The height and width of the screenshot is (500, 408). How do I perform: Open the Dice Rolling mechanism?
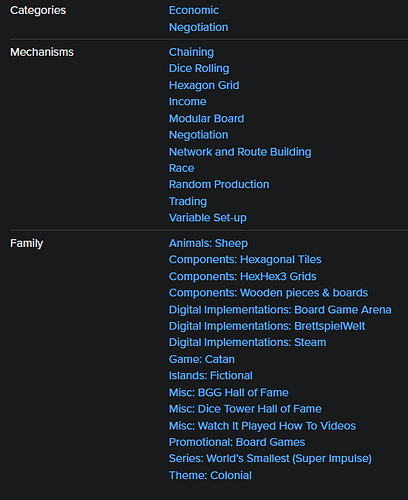tap(199, 68)
